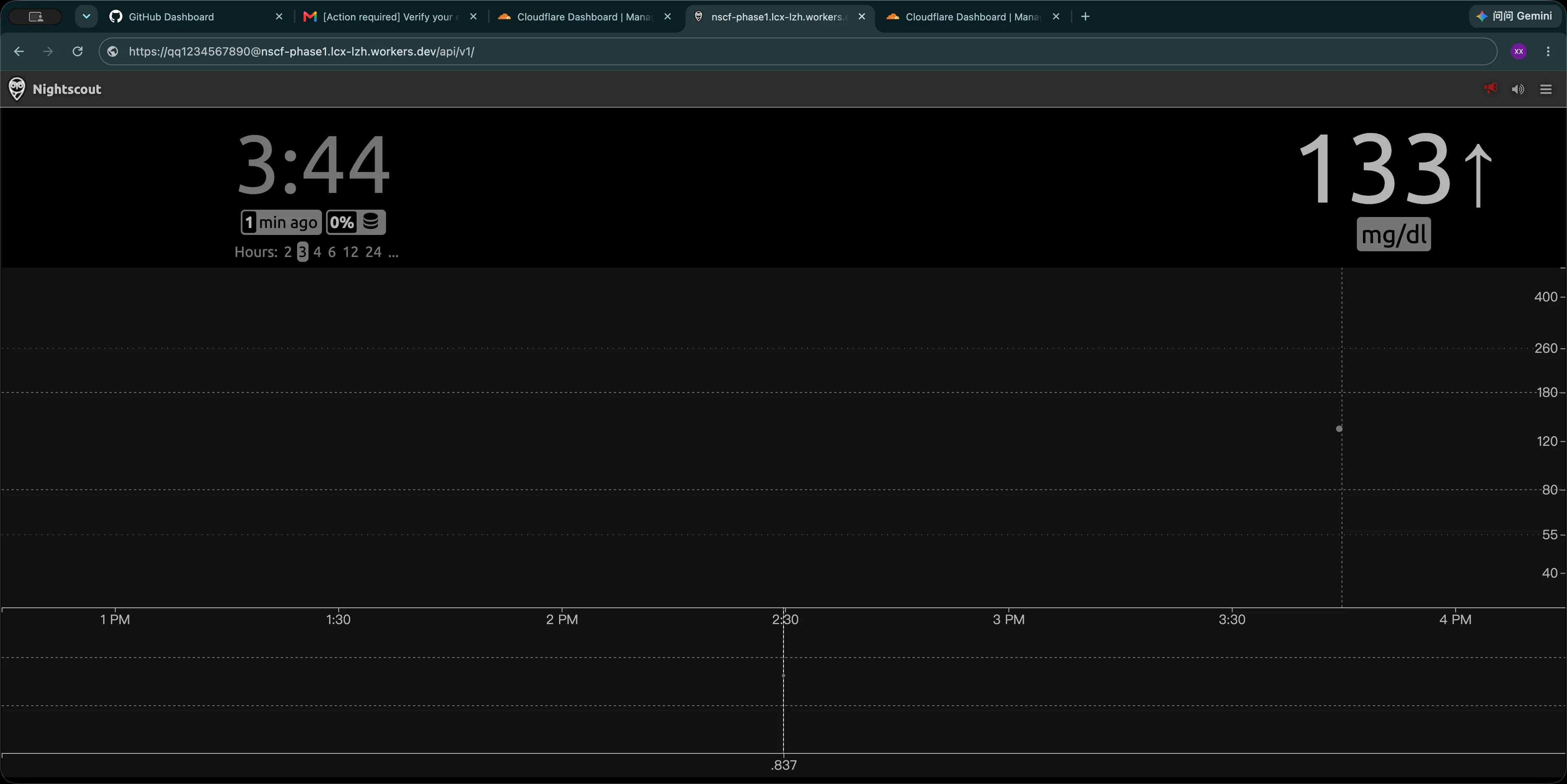1567x784 pixels.
Task: Expand the tab search dropdown
Action: coord(87,17)
